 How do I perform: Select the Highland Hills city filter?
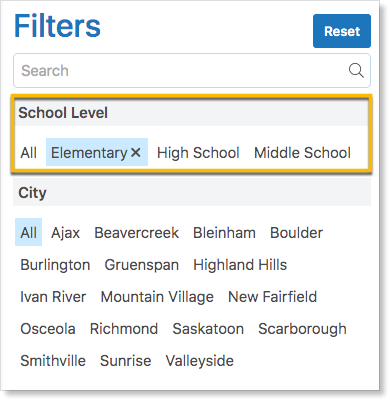[x=240, y=265]
